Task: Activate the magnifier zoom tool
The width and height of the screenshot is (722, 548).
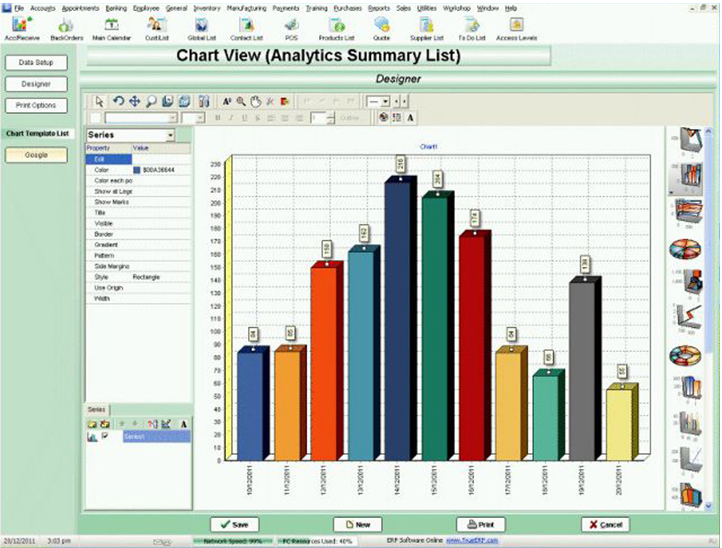Action: [x=151, y=101]
